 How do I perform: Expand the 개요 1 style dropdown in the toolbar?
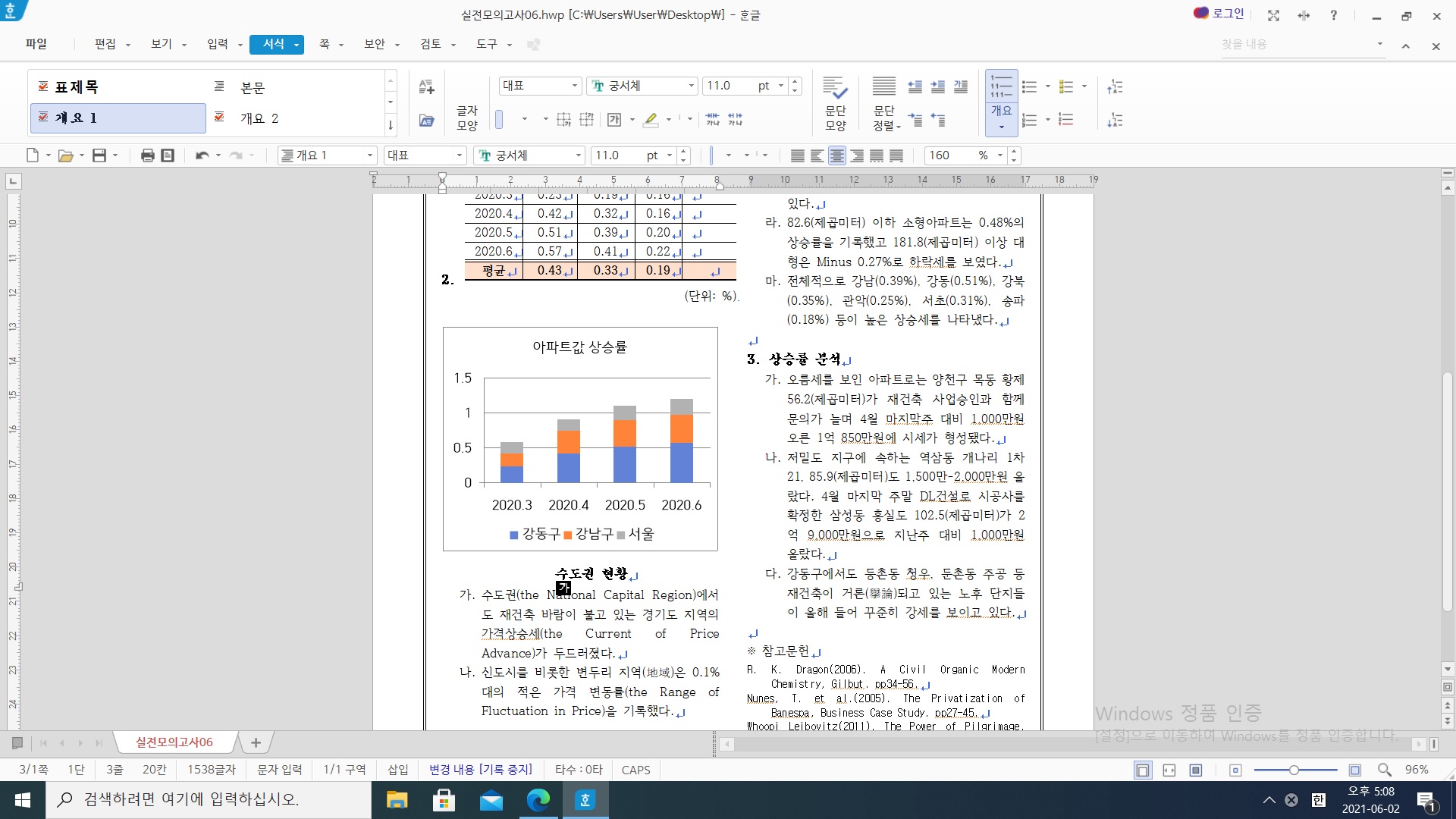pyautogui.click(x=370, y=155)
